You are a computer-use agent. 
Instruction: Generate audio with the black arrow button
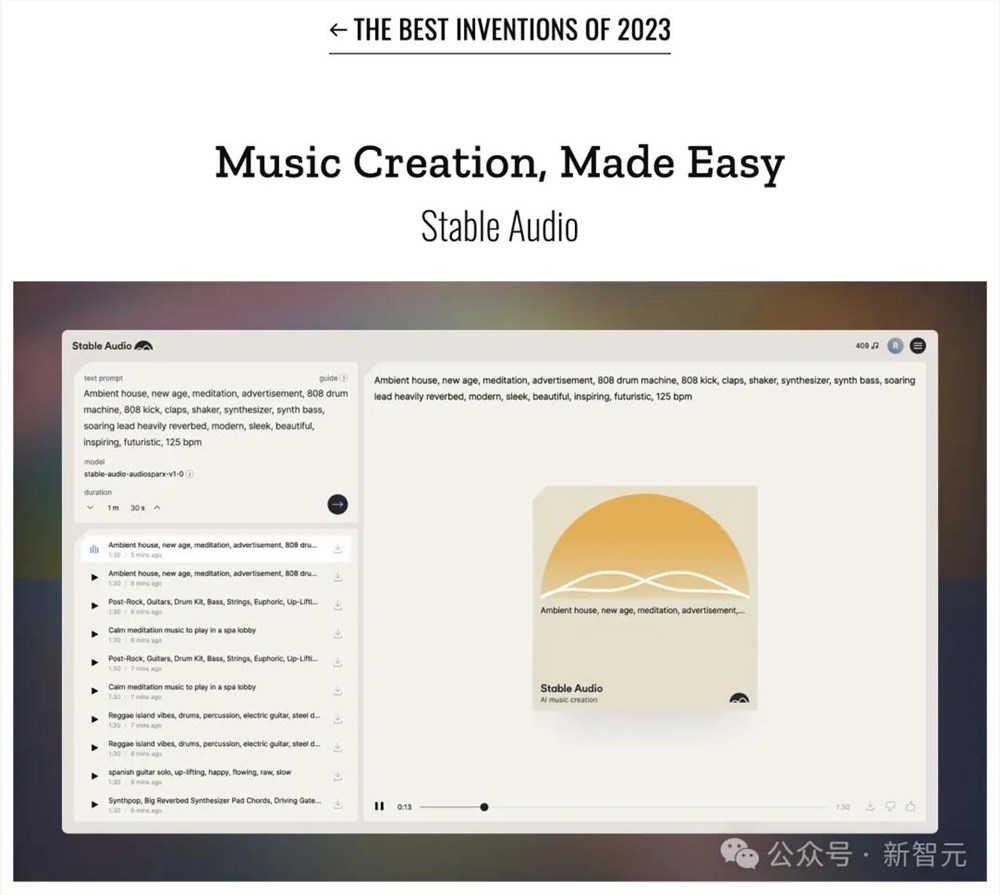point(337,504)
